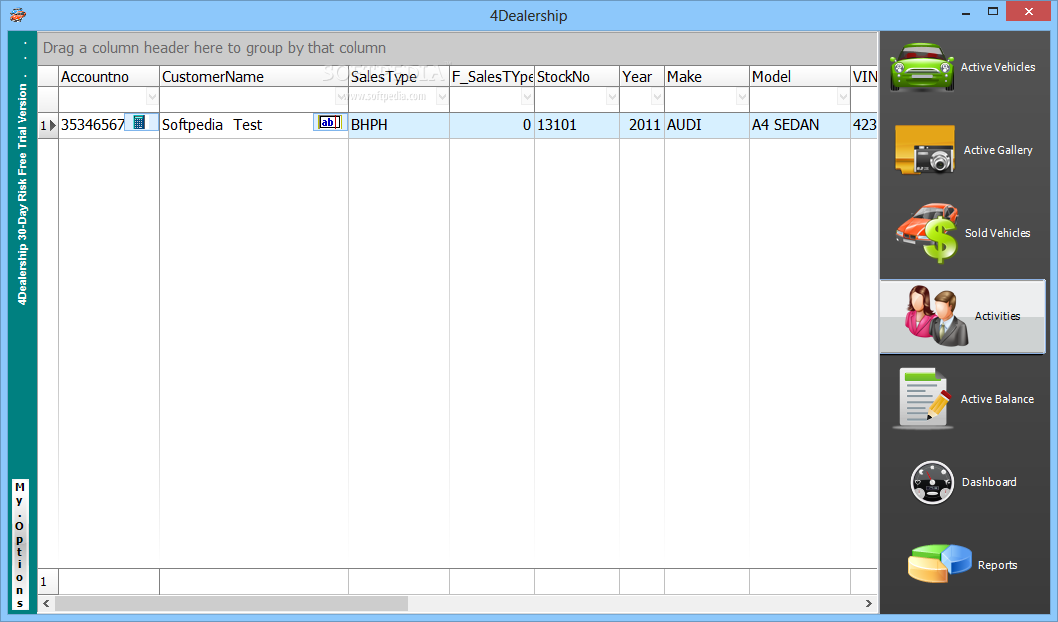This screenshot has width=1058, height=622.
Task: Sort by Make column header
Action: 707,76
